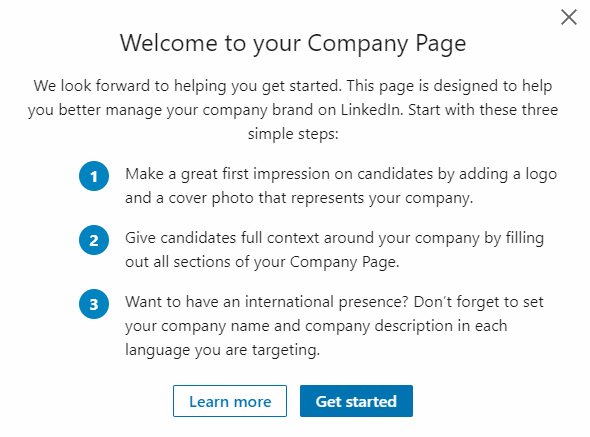Click the 'simple steps:' line of the intro
The width and height of the screenshot is (590, 437).
(x=293, y=134)
